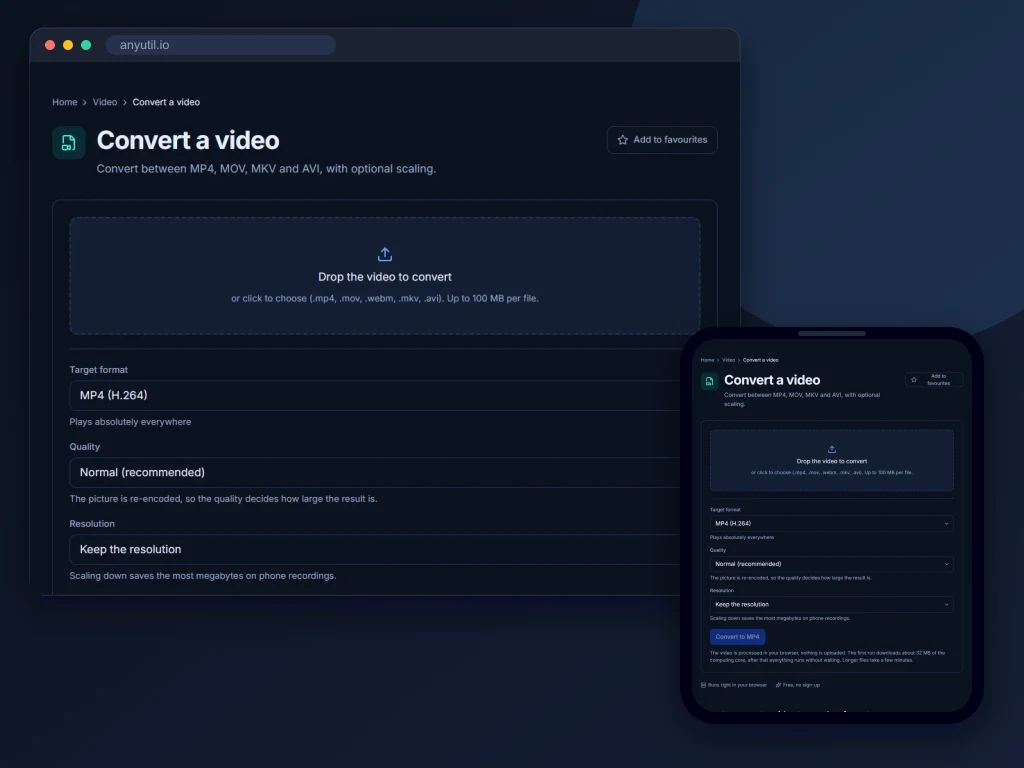Screen dimensions: 1024x768
Task: Click phone note 'The video is processed in your browser'
Action: [x=827, y=656]
